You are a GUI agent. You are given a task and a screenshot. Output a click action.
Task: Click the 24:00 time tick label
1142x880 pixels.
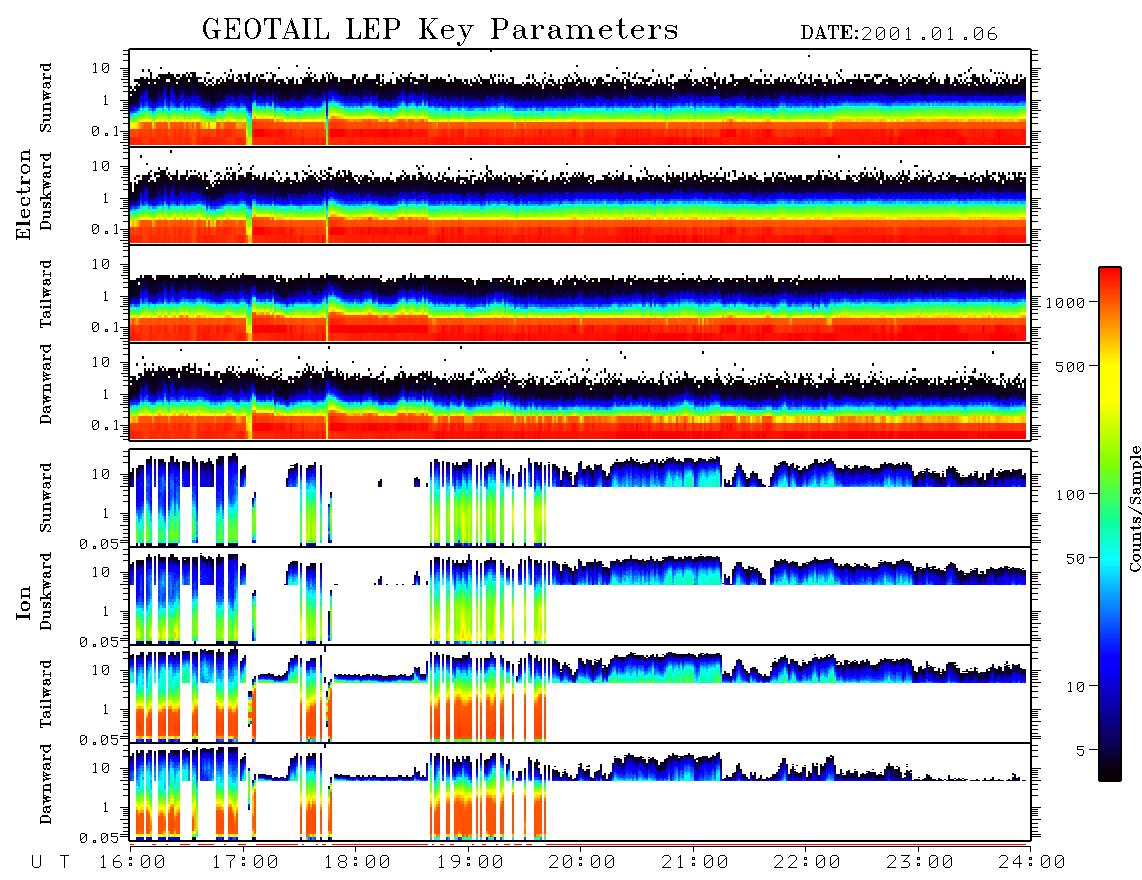coord(1032,863)
